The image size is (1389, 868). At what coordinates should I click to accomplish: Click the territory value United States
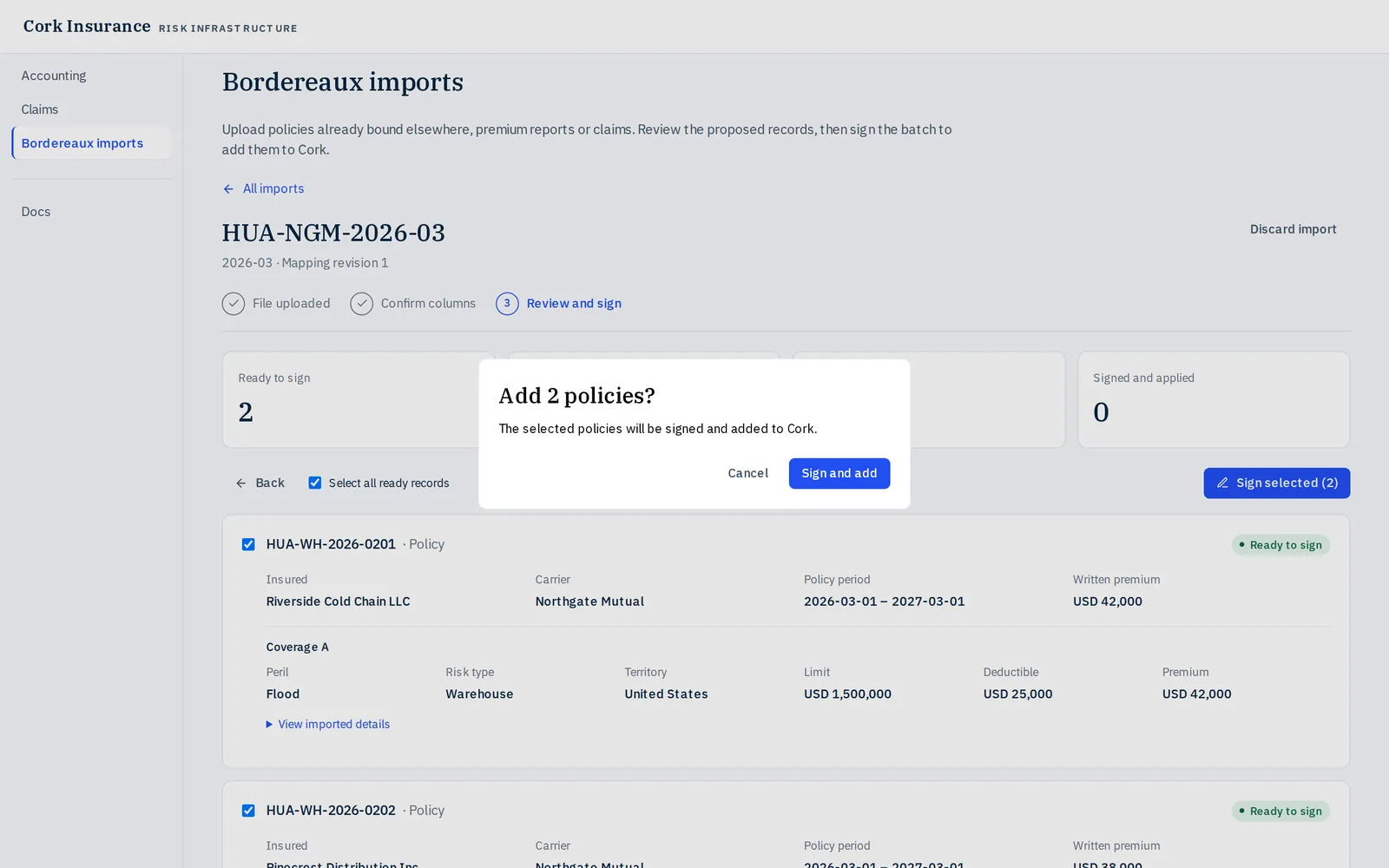666,694
